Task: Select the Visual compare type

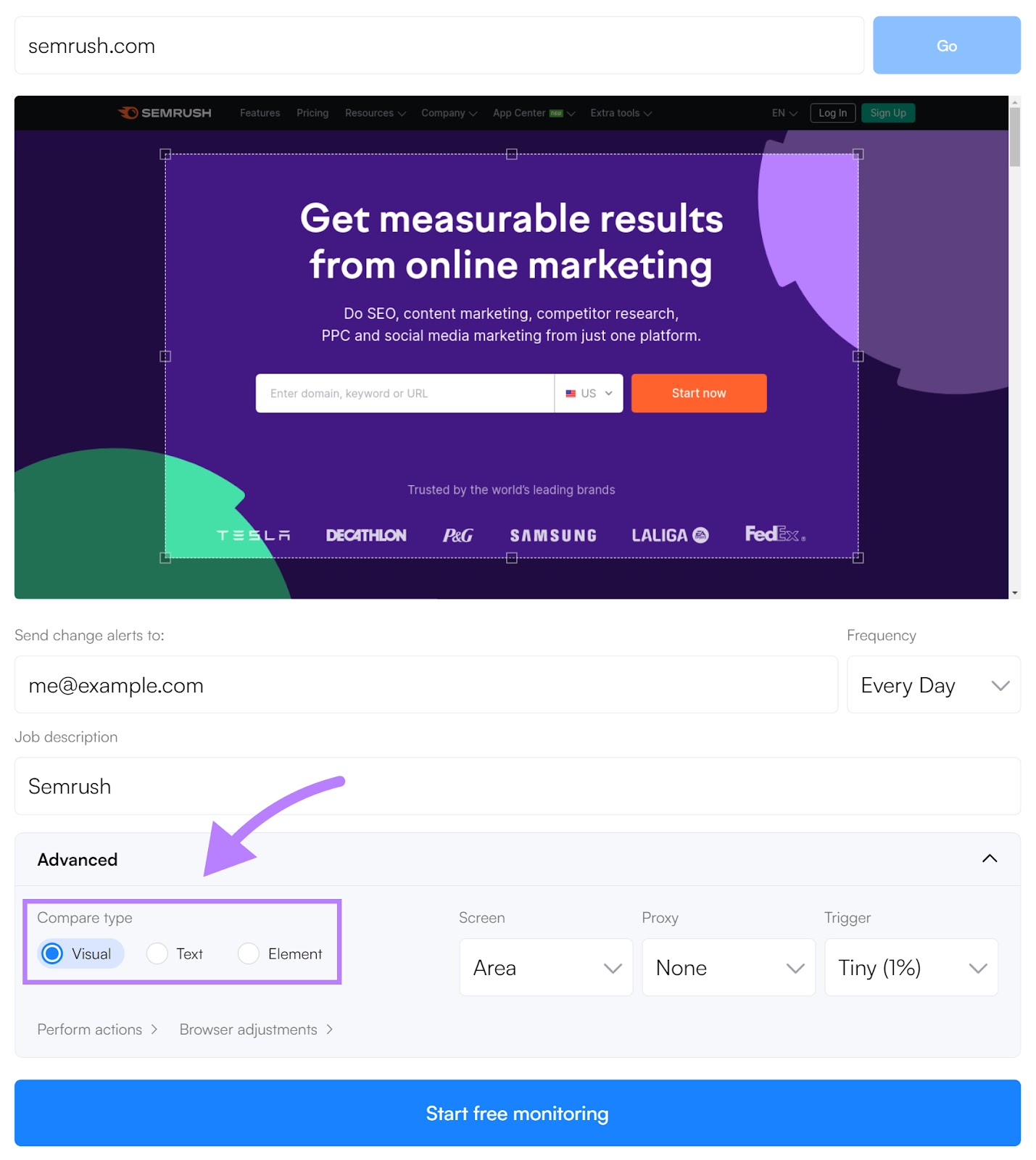Action: pos(80,953)
